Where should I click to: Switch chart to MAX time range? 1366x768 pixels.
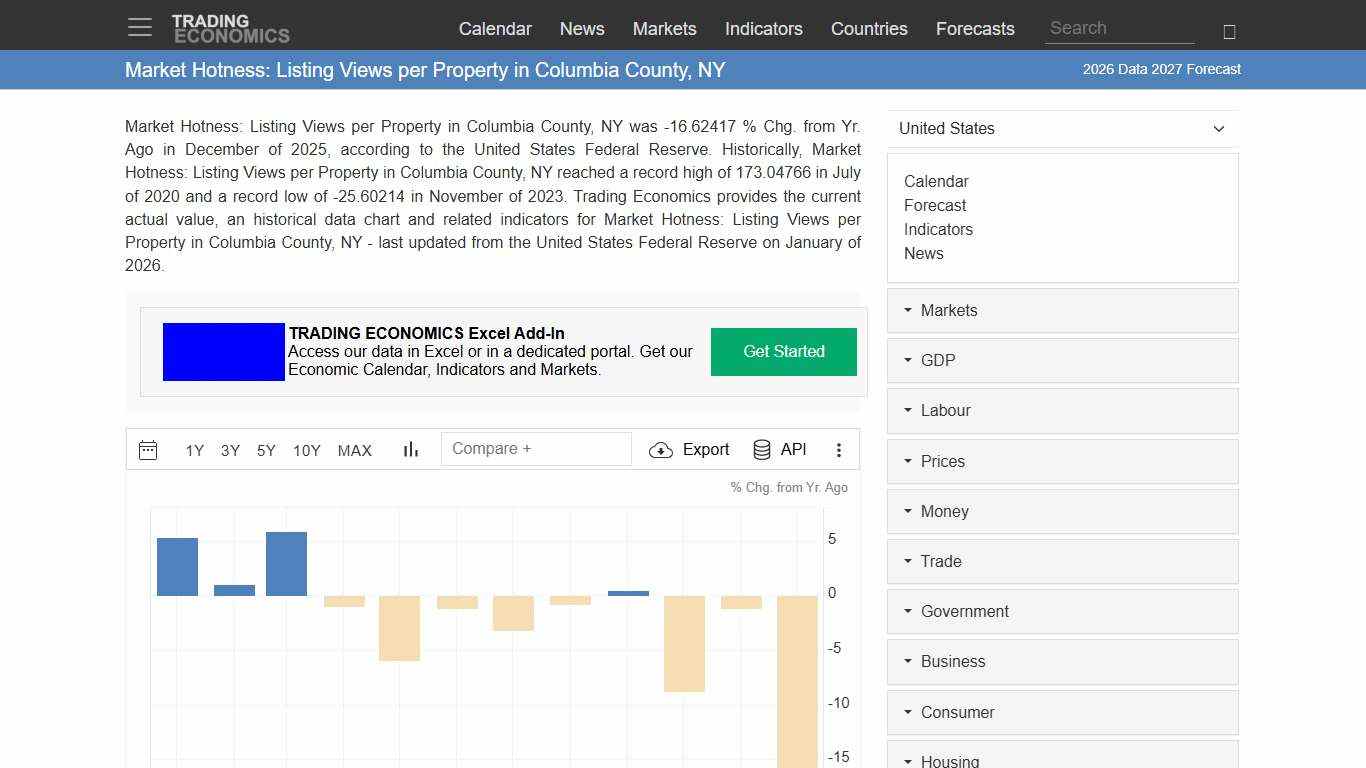(354, 450)
